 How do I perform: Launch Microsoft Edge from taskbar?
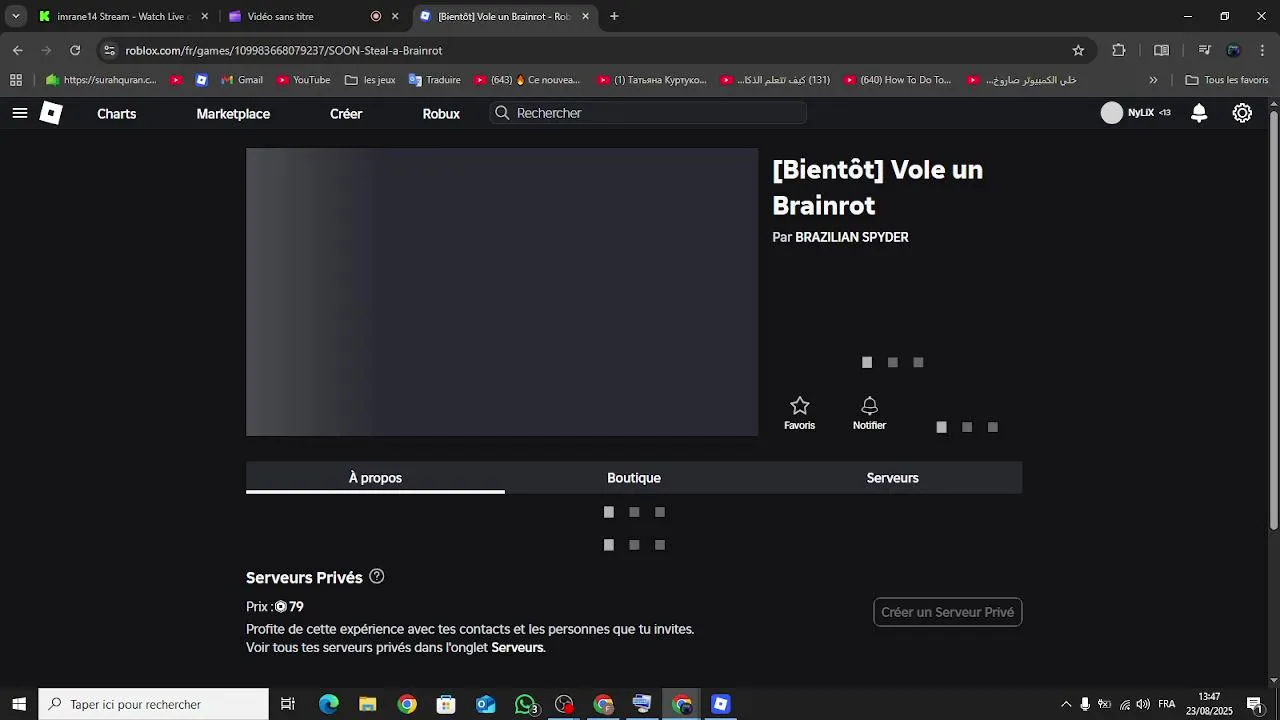click(x=329, y=704)
